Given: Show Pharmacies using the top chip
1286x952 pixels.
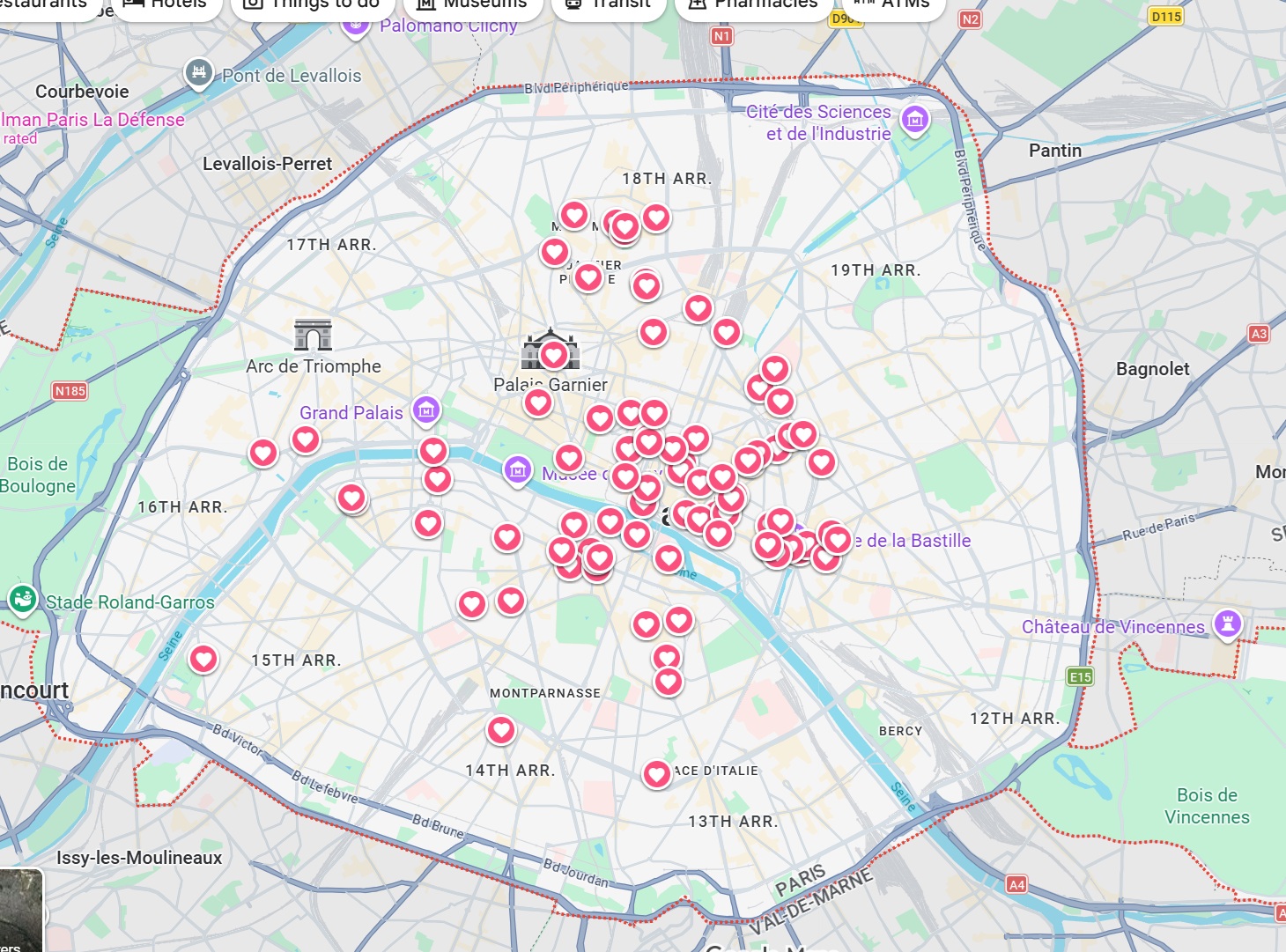Looking at the screenshot, I should coord(752,4).
